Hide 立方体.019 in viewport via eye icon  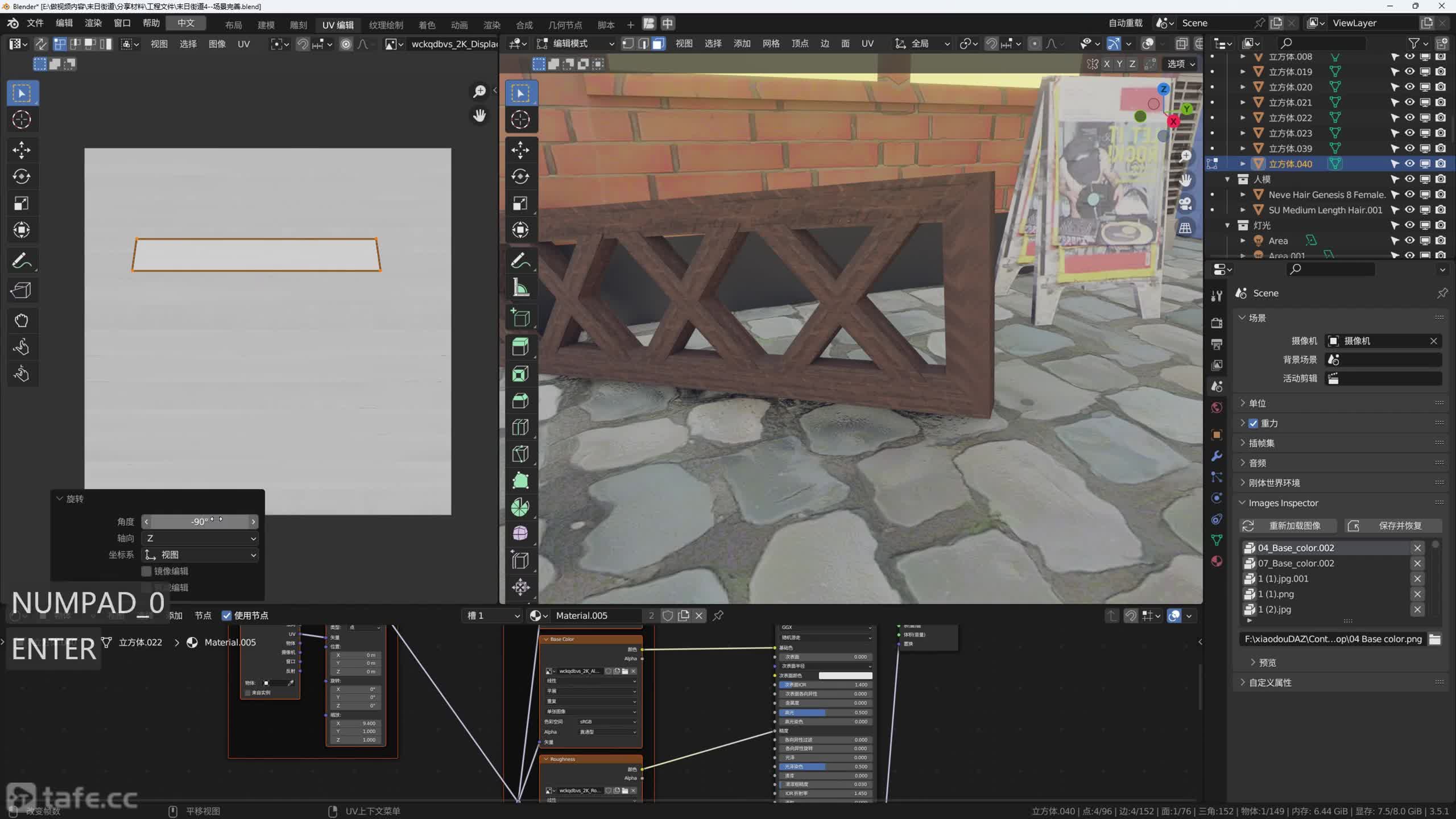(x=1410, y=72)
